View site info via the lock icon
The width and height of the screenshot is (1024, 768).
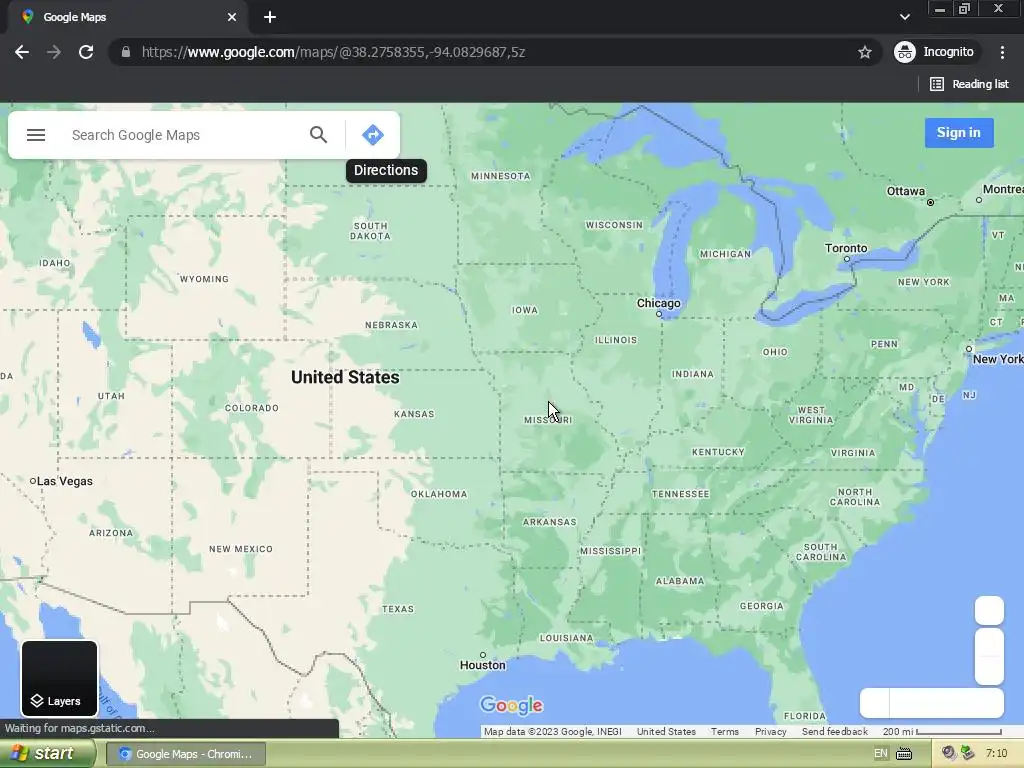[125, 52]
